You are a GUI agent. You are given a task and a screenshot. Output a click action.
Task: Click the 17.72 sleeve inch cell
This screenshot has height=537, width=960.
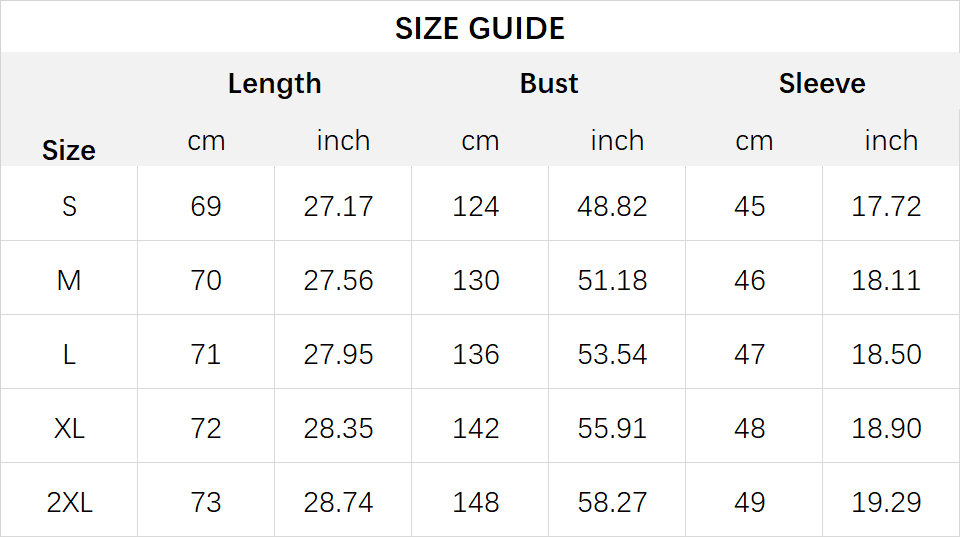point(887,206)
